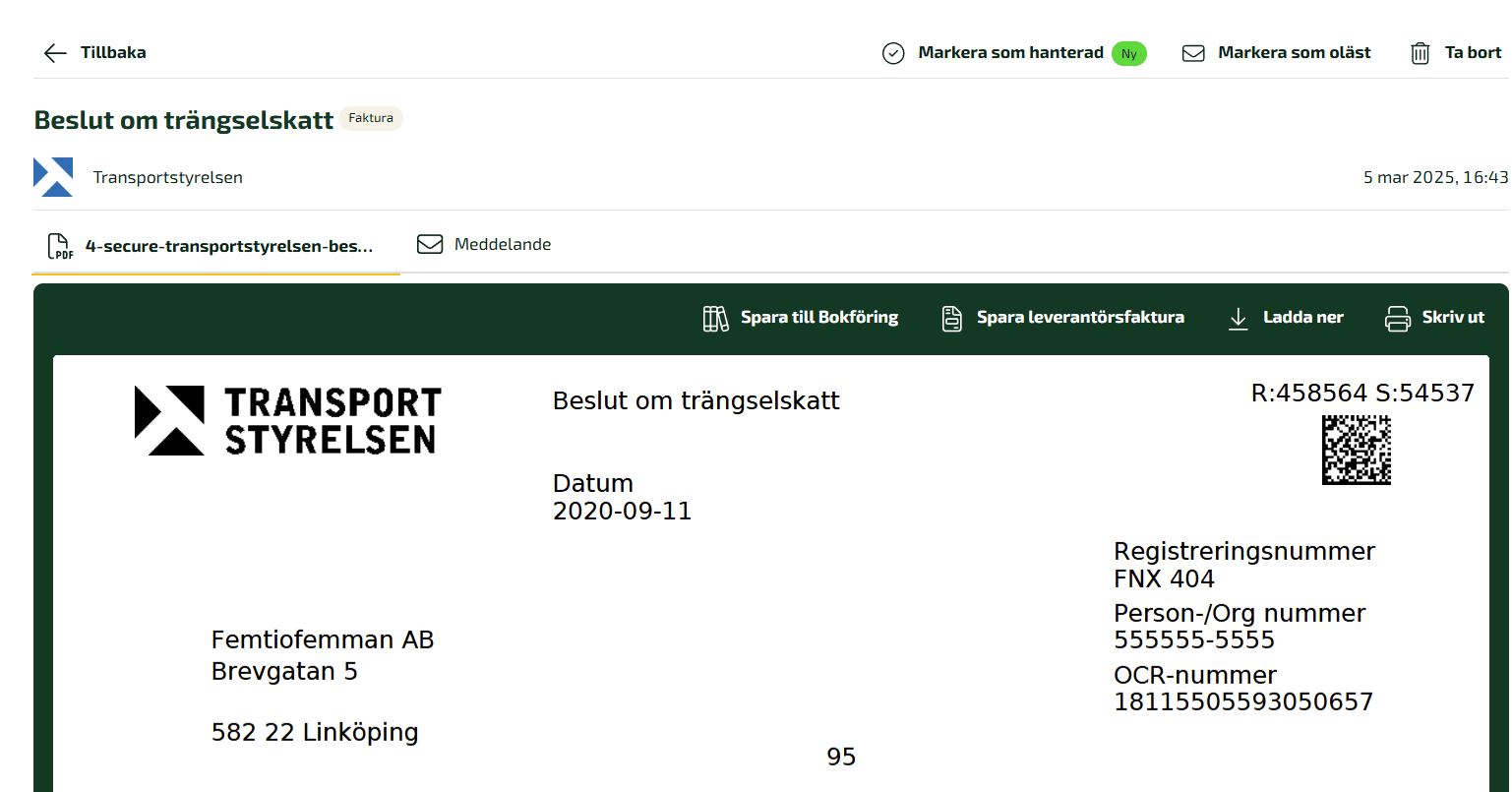Click the bookkeeping binders icon
The height and width of the screenshot is (792, 1512).
click(715, 318)
